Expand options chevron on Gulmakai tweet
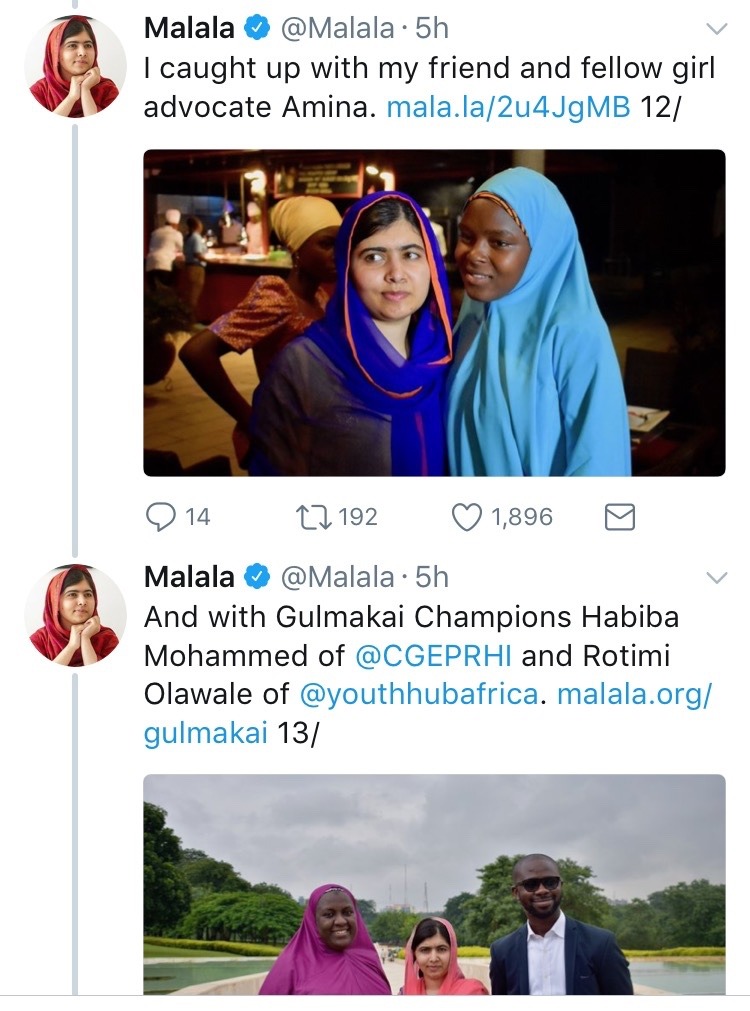This screenshot has height=1011, width=750. [x=717, y=577]
